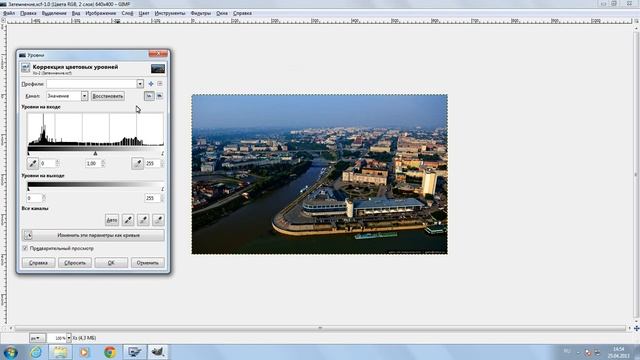Click the input white level field showing 255
Image resolution: width=640 pixels, height=360 pixels.
tap(152, 163)
